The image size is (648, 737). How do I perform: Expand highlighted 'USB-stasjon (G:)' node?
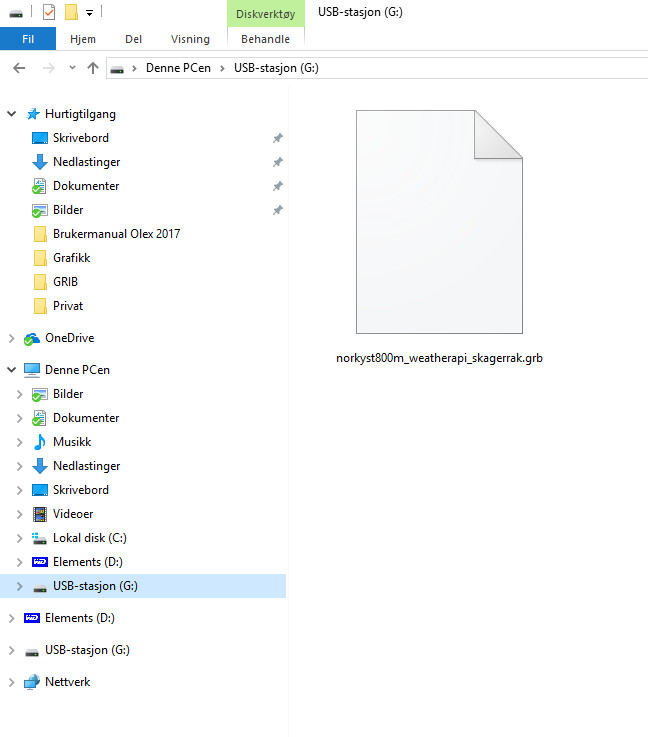click(19, 586)
